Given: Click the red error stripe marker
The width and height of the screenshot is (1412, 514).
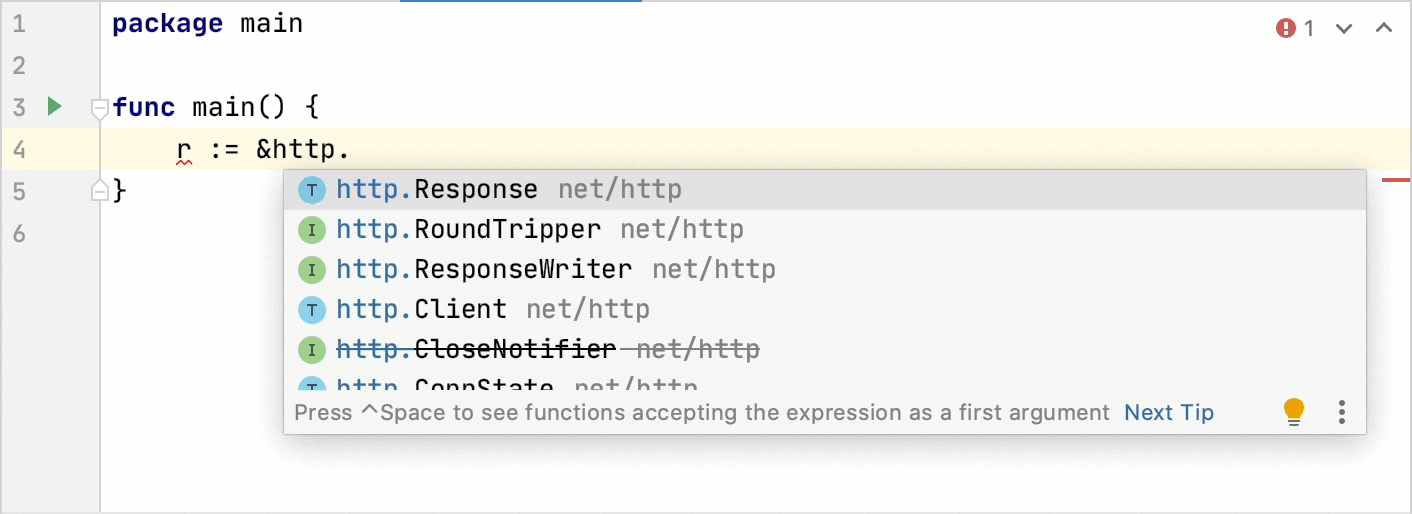Looking at the screenshot, I should tap(1396, 180).
